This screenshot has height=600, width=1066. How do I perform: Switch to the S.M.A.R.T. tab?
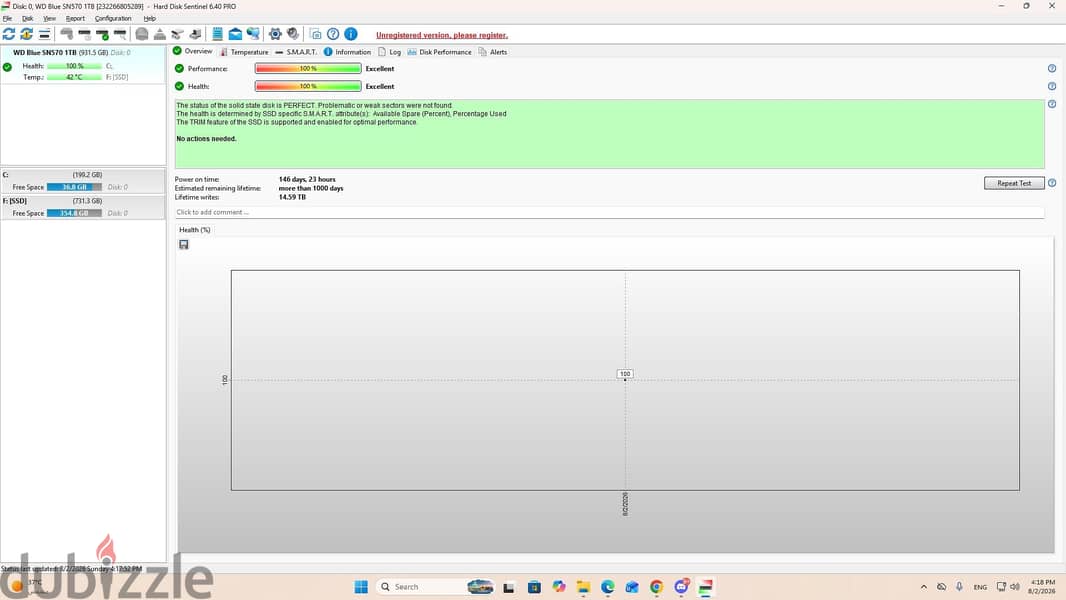pos(296,52)
